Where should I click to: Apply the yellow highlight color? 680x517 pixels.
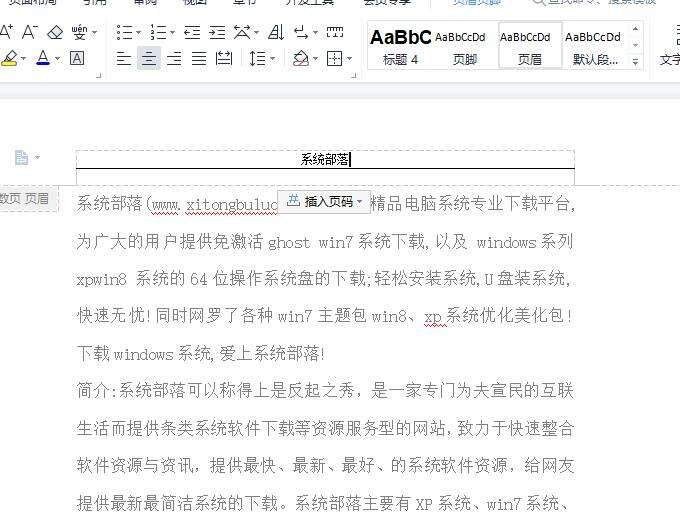[x=10, y=58]
